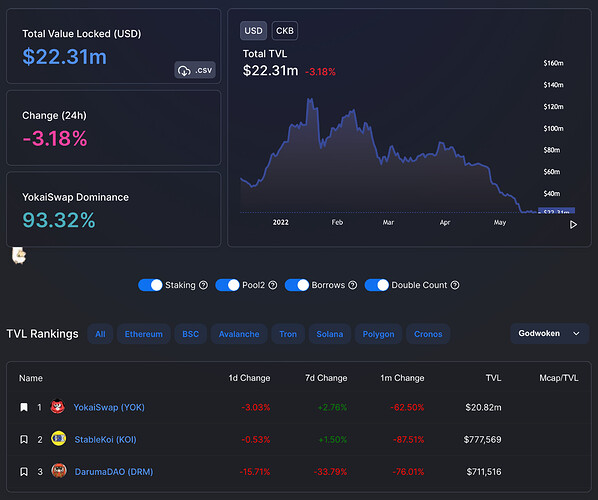
Task: Toggle the Staking switch
Action: tap(150, 285)
